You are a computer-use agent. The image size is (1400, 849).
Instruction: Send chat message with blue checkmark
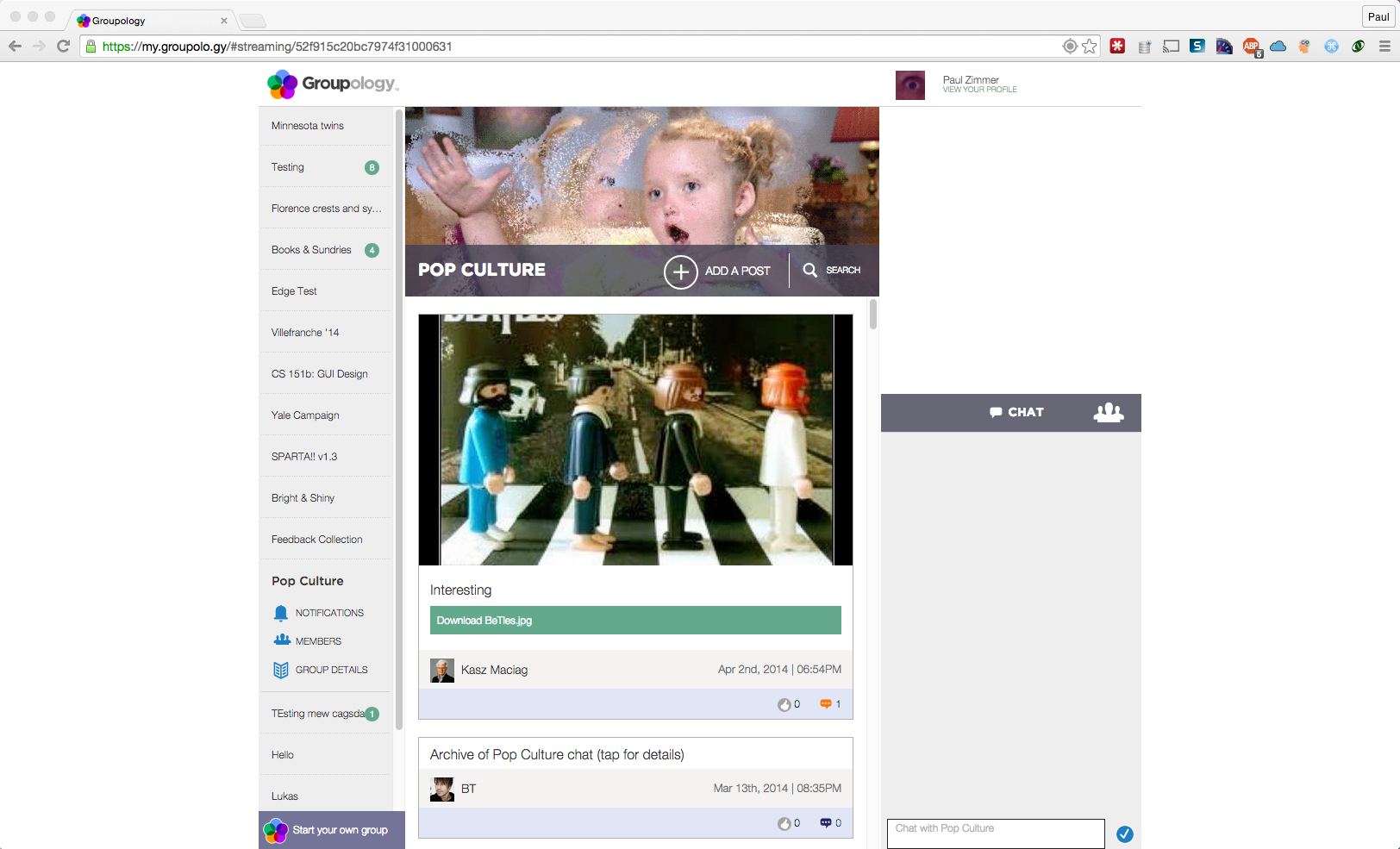(x=1124, y=833)
